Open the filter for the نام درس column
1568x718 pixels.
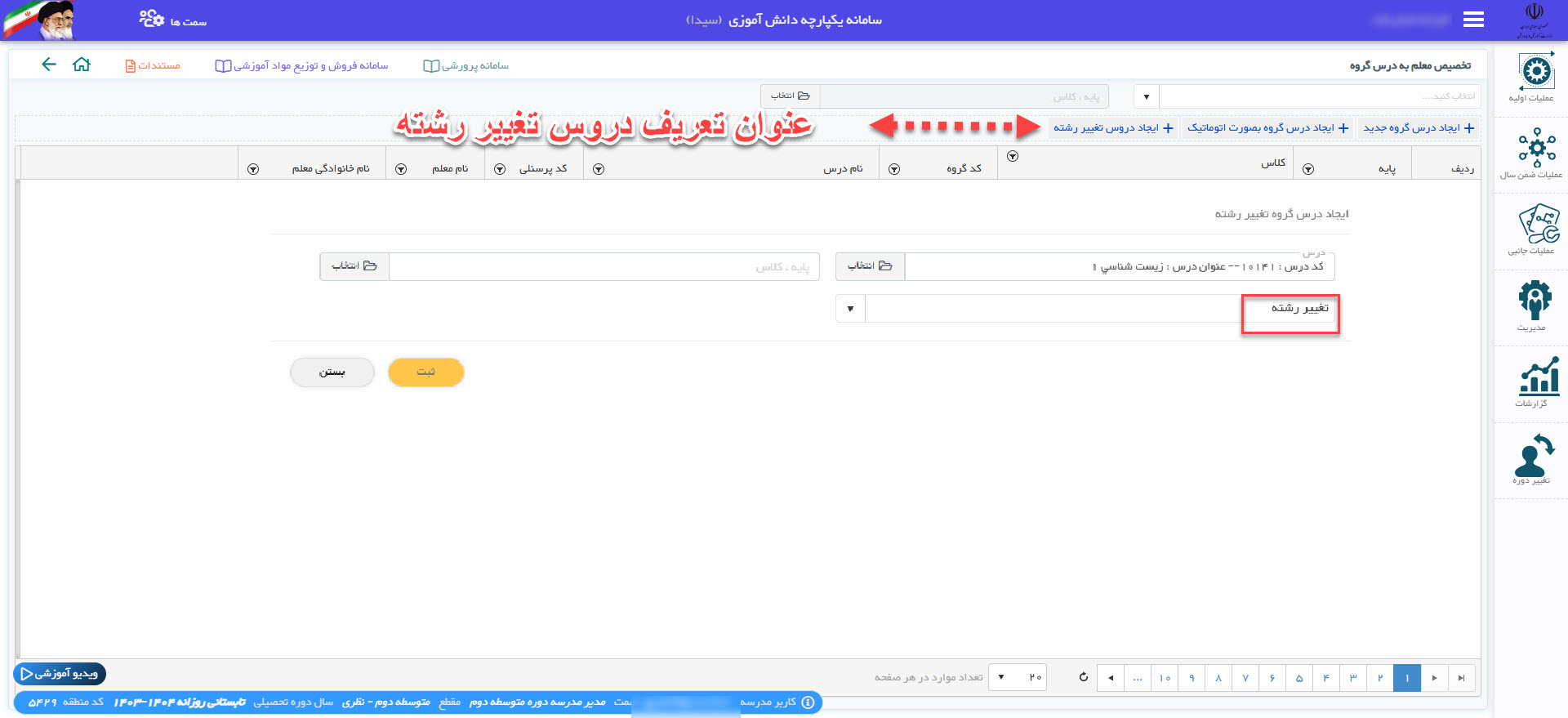(x=599, y=169)
